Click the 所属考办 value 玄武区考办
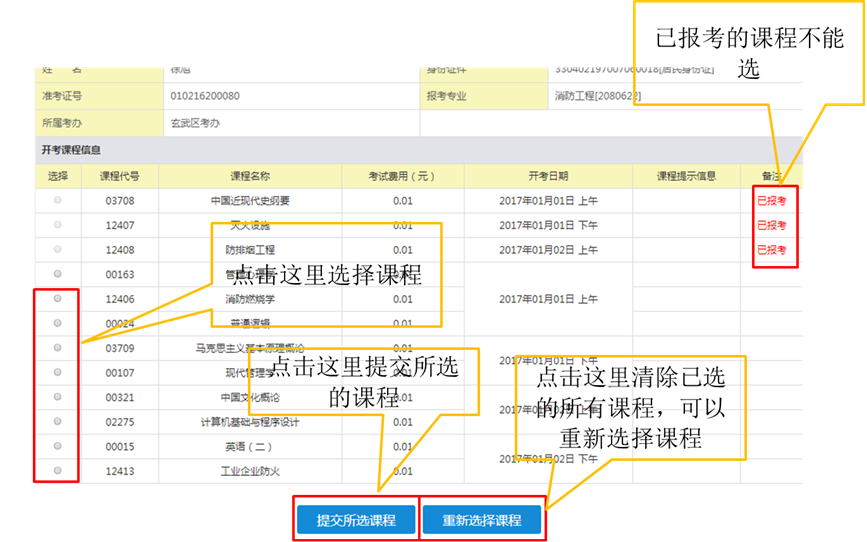This screenshot has width=867, height=542. click(x=195, y=123)
